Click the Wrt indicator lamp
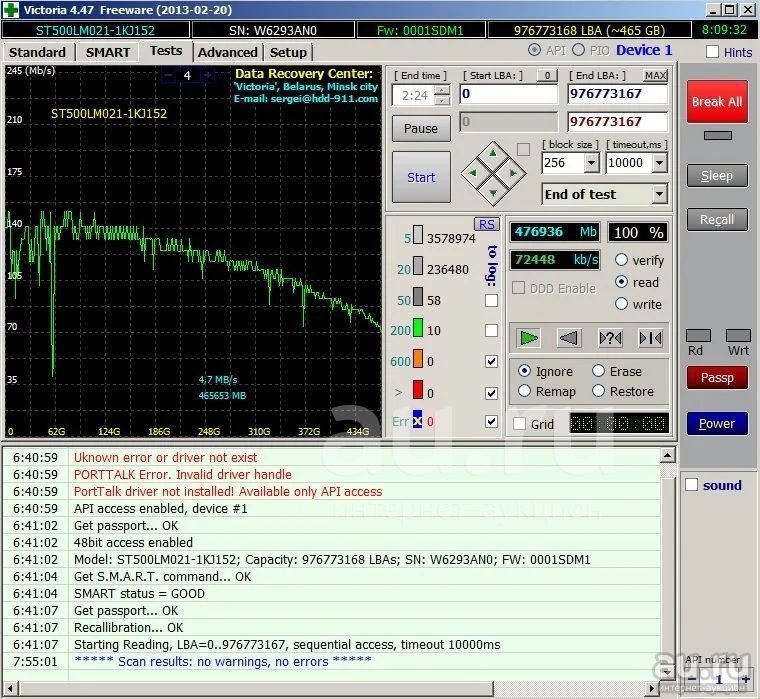The image size is (760, 699). point(738,335)
